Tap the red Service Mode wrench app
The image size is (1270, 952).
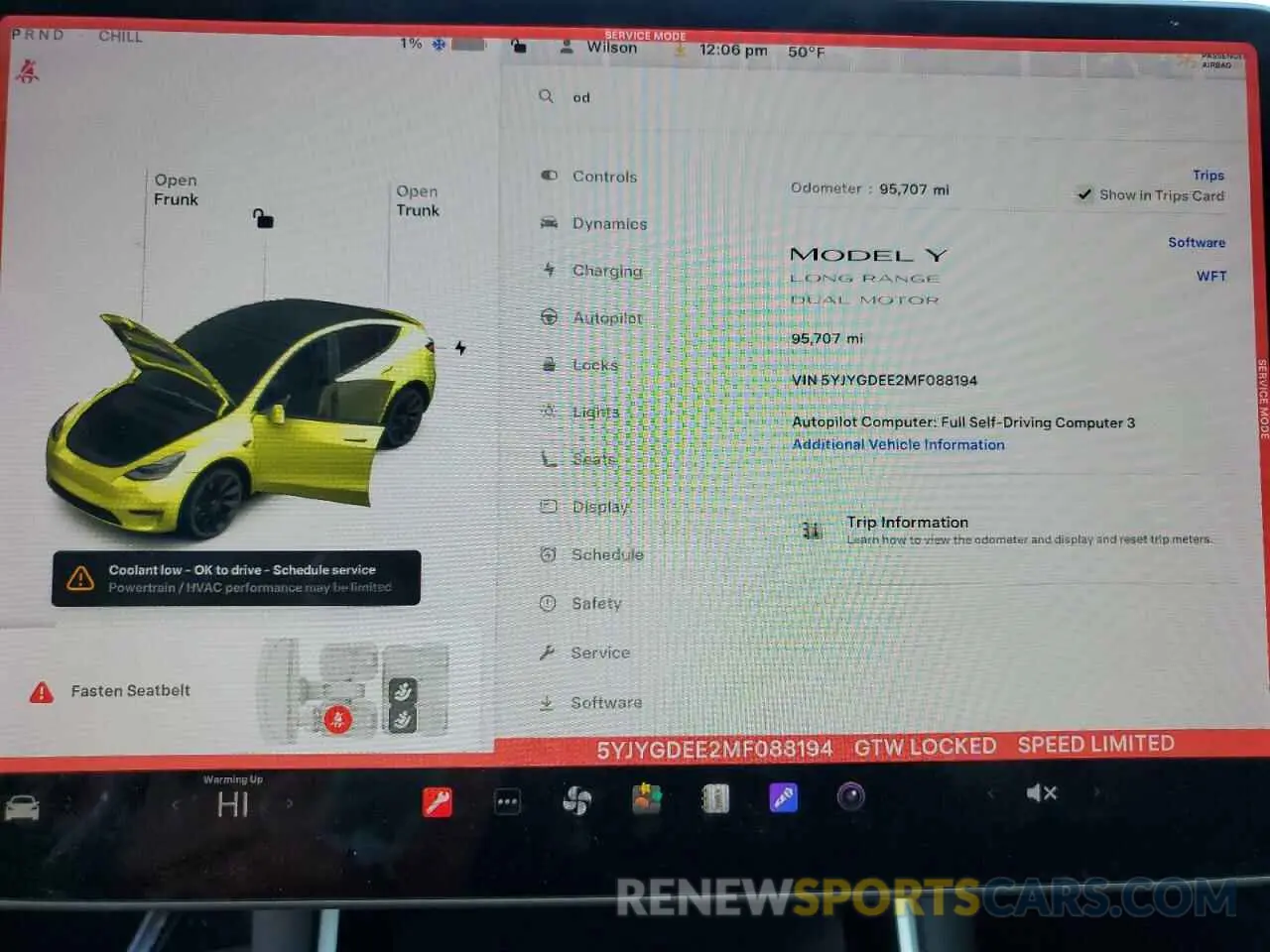pyautogui.click(x=438, y=801)
